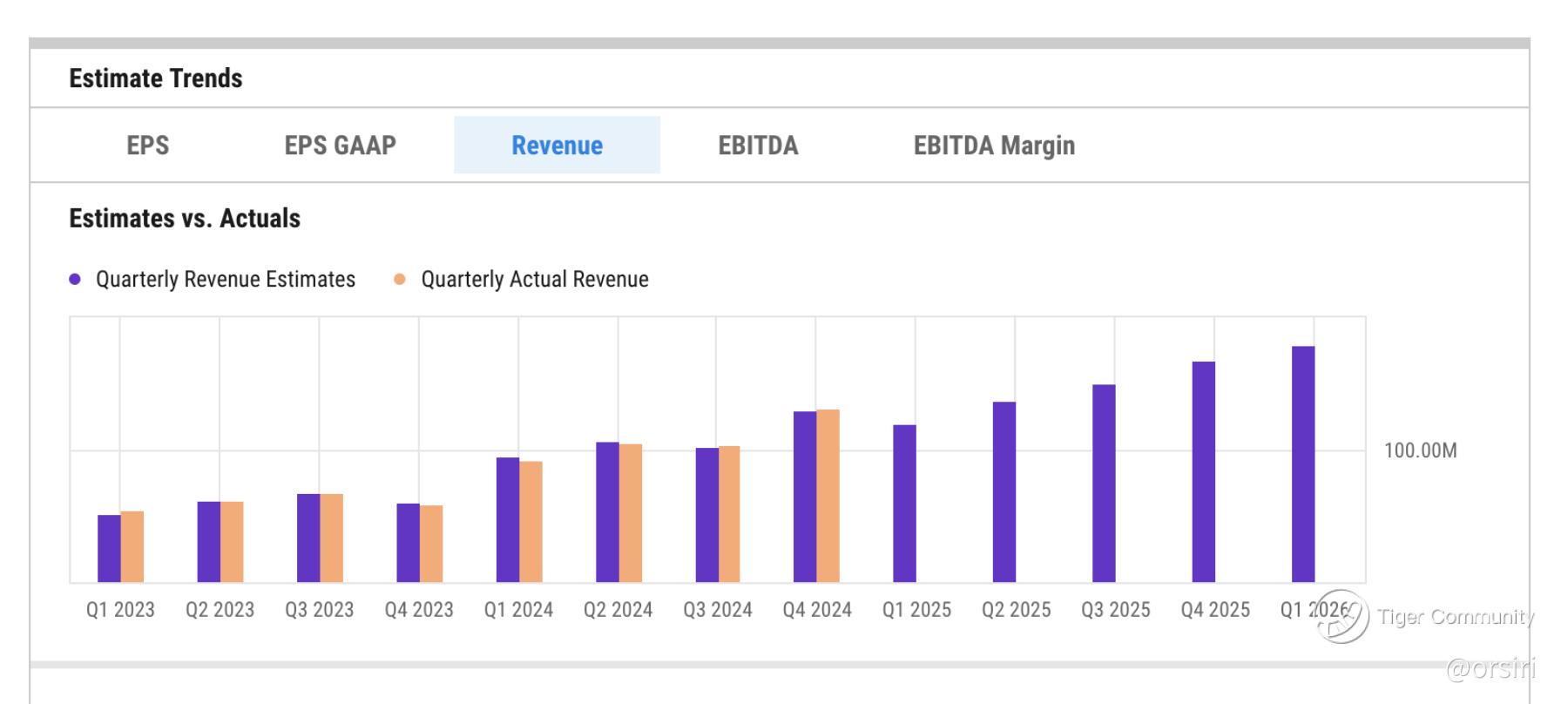Toggle Quarterly Actual Revenue legend item
1568x704 pixels.
click(x=534, y=280)
